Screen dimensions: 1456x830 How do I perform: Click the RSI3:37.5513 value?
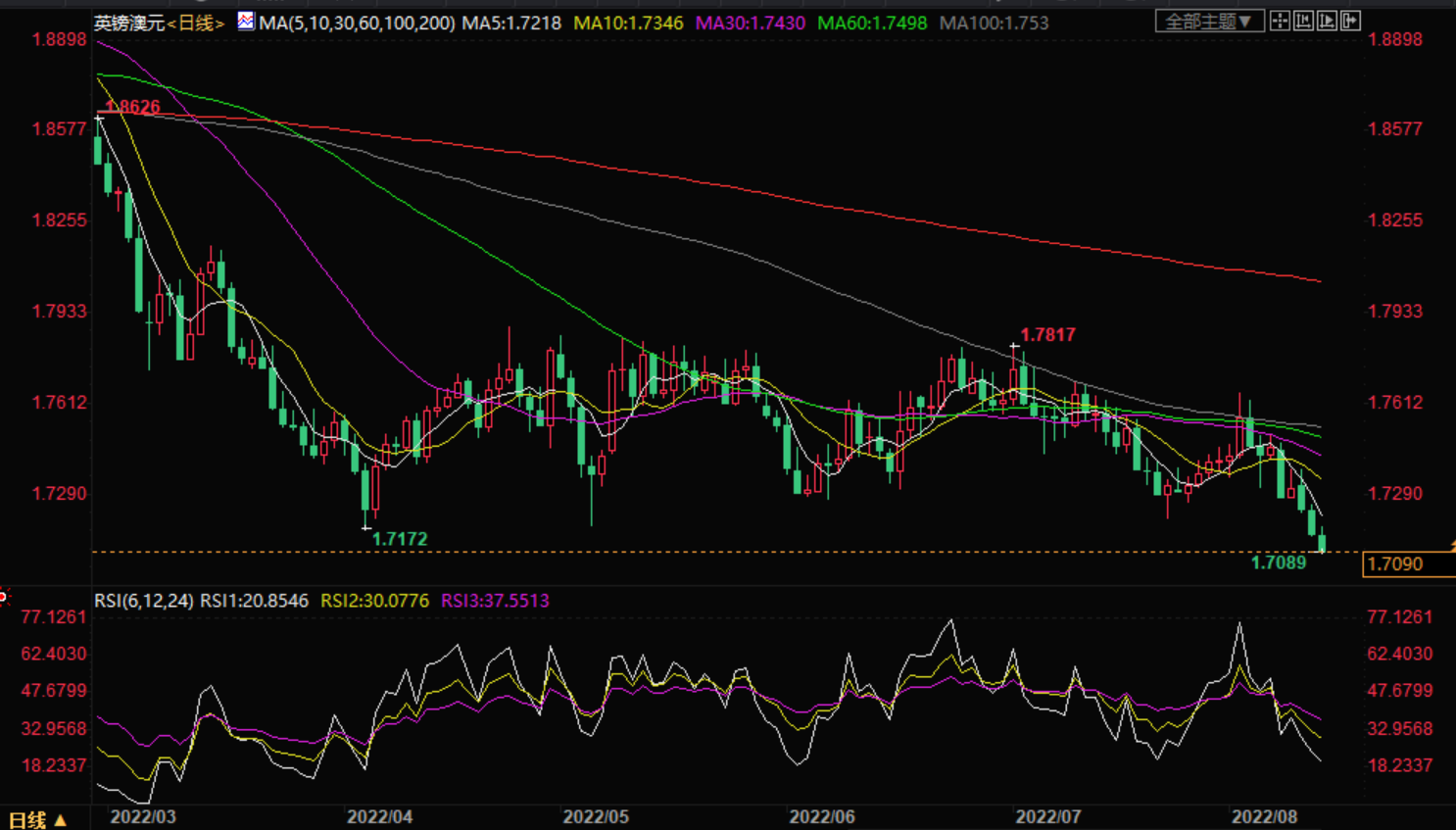(496, 601)
